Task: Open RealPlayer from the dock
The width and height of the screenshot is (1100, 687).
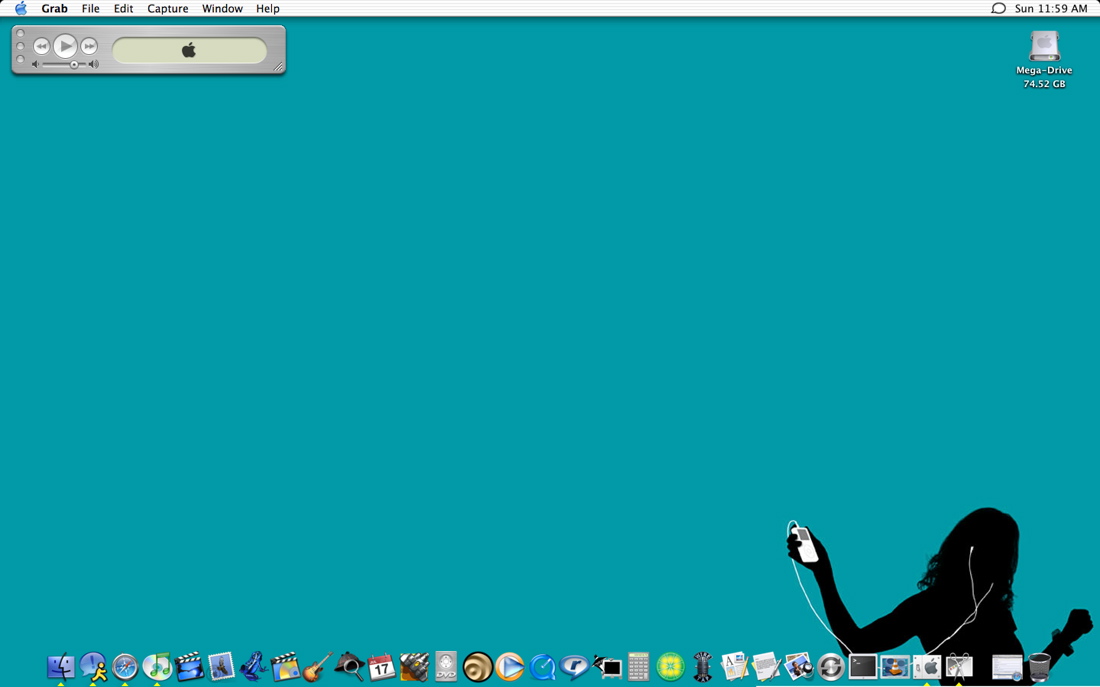Action: tap(575, 666)
